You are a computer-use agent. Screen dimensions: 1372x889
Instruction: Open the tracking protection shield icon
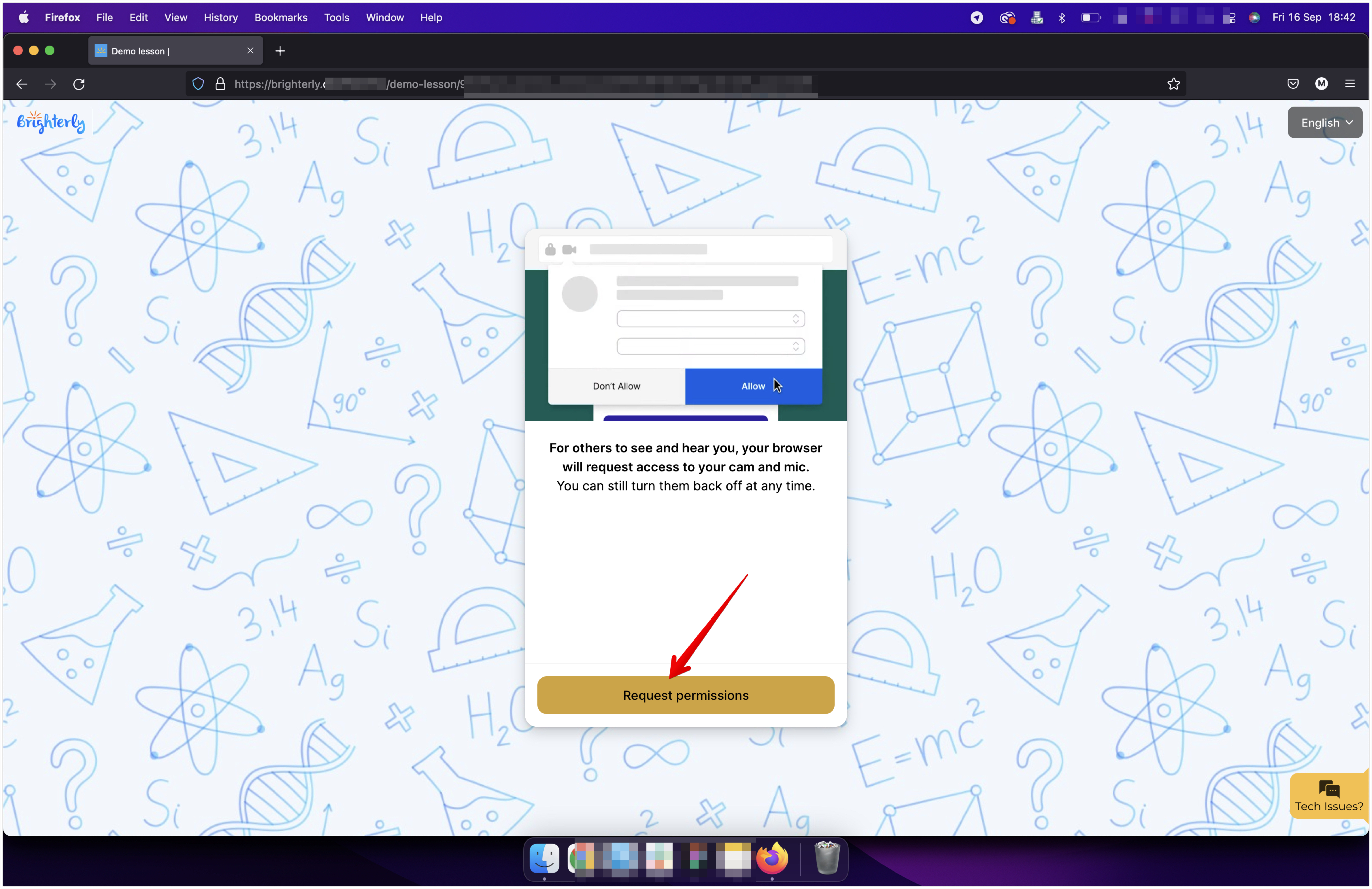click(198, 84)
